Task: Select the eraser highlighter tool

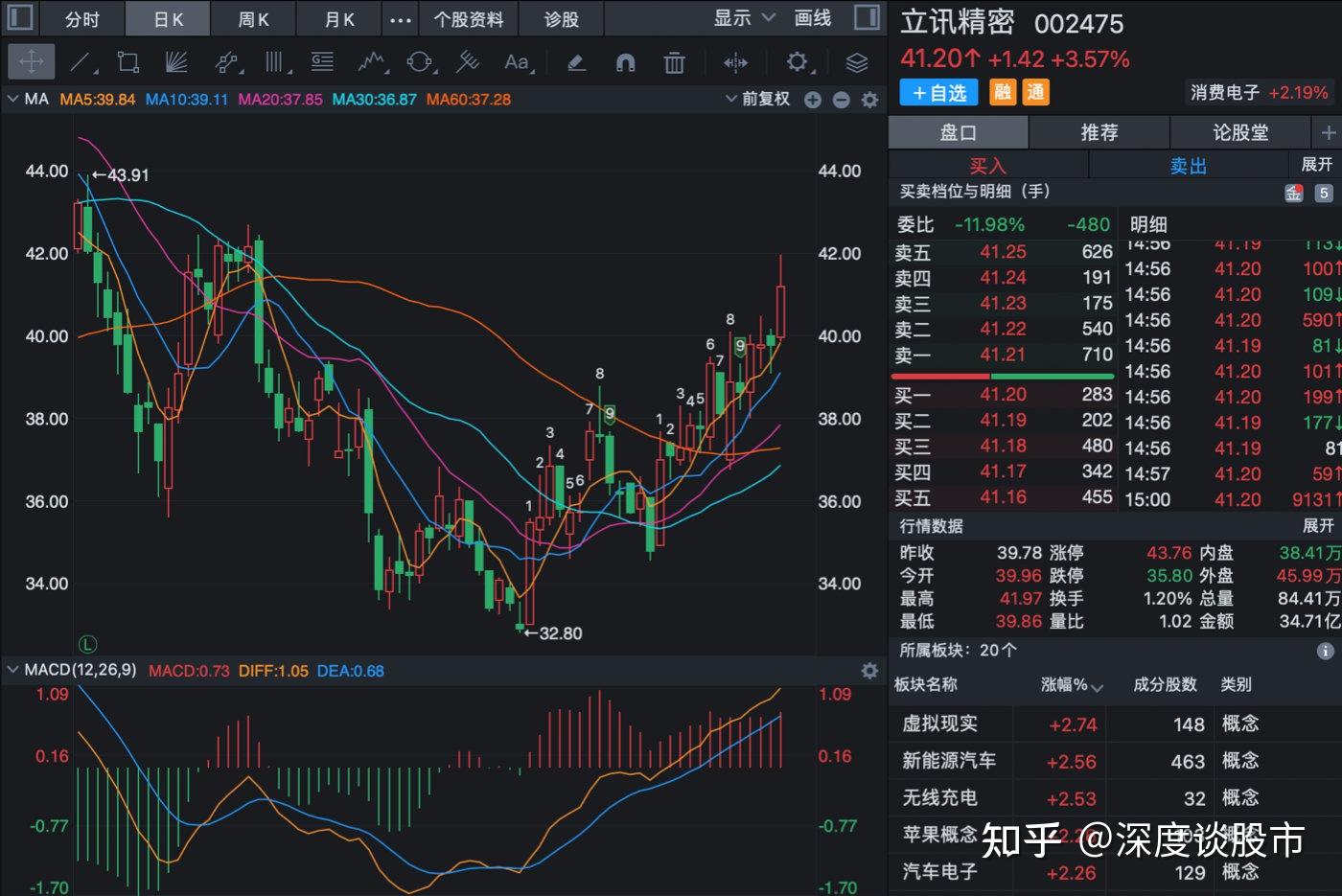Action: [x=576, y=63]
